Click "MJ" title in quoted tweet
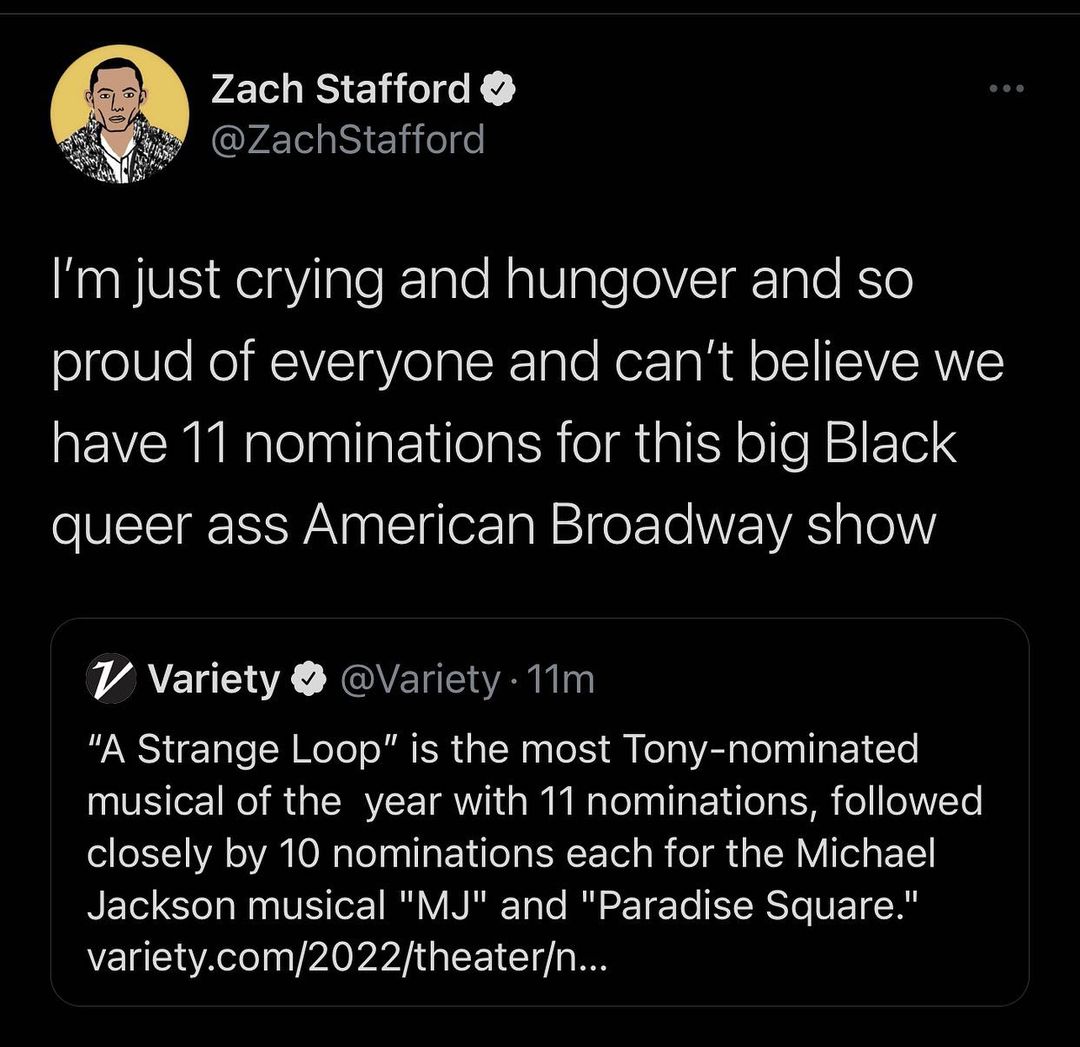The height and width of the screenshot is (1047, 1080). pos(453,907)
